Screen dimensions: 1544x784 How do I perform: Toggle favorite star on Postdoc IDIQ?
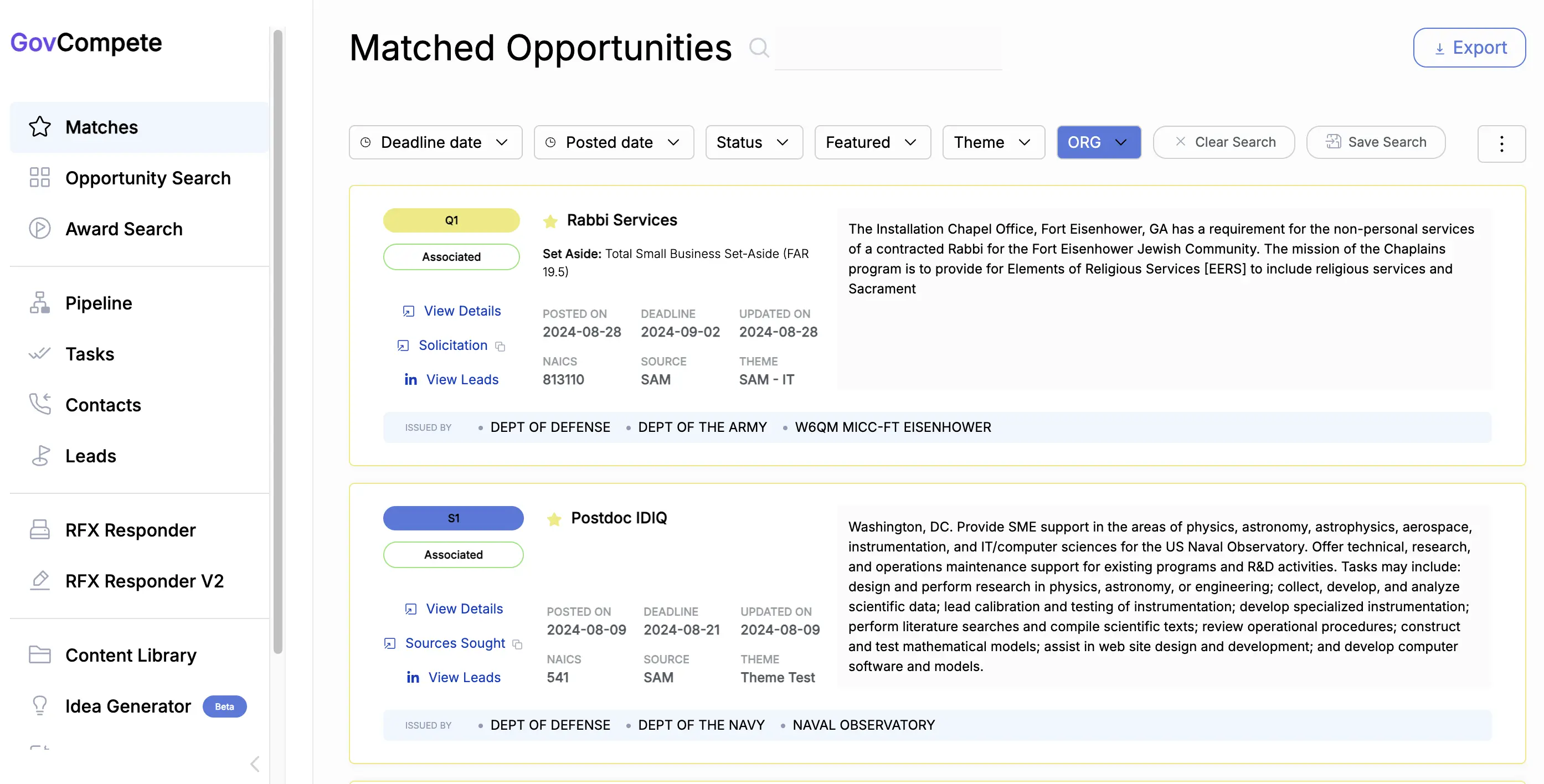(x=554, y=519)
